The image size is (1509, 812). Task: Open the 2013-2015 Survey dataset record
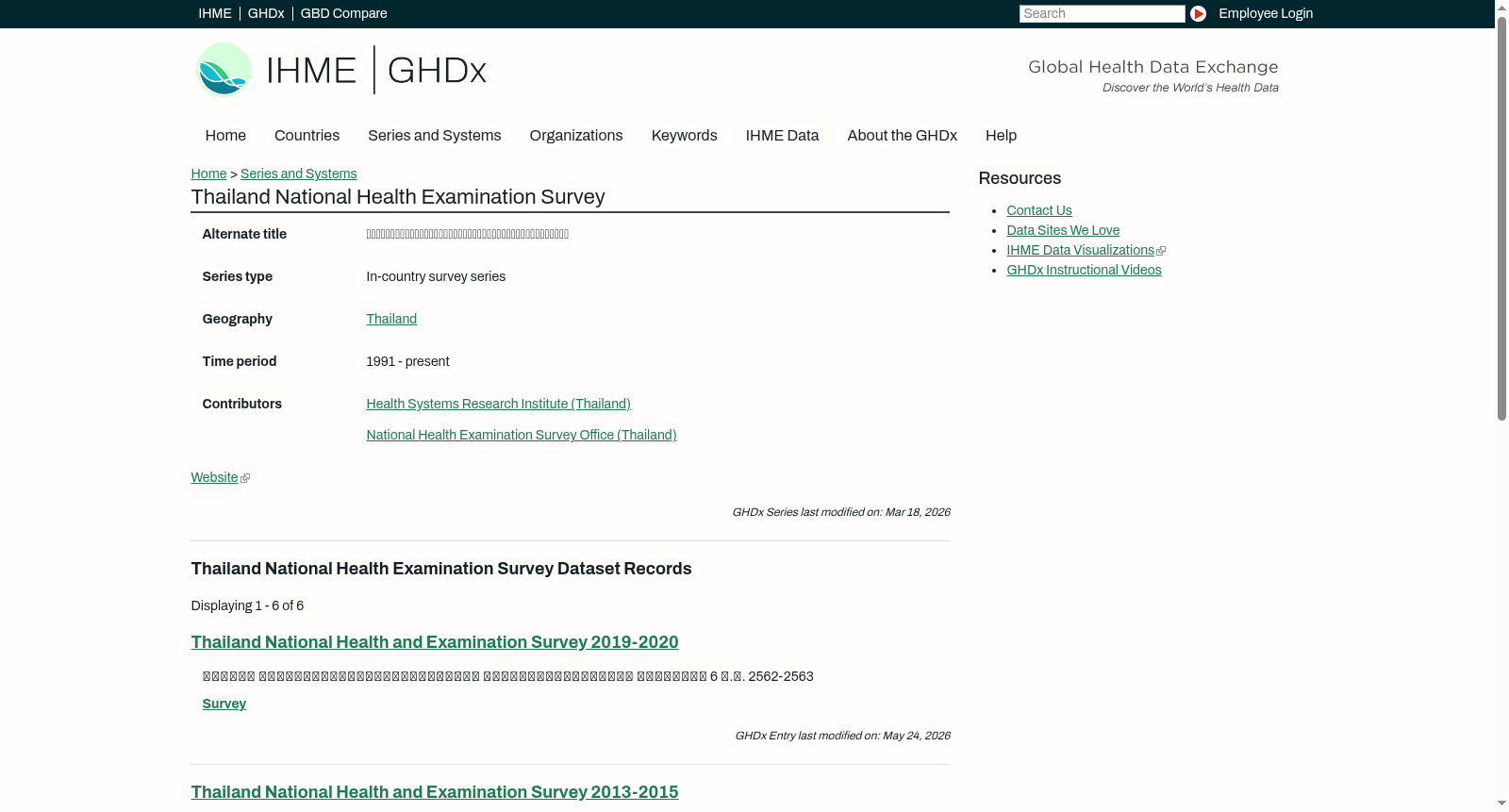tap(435, 792)
